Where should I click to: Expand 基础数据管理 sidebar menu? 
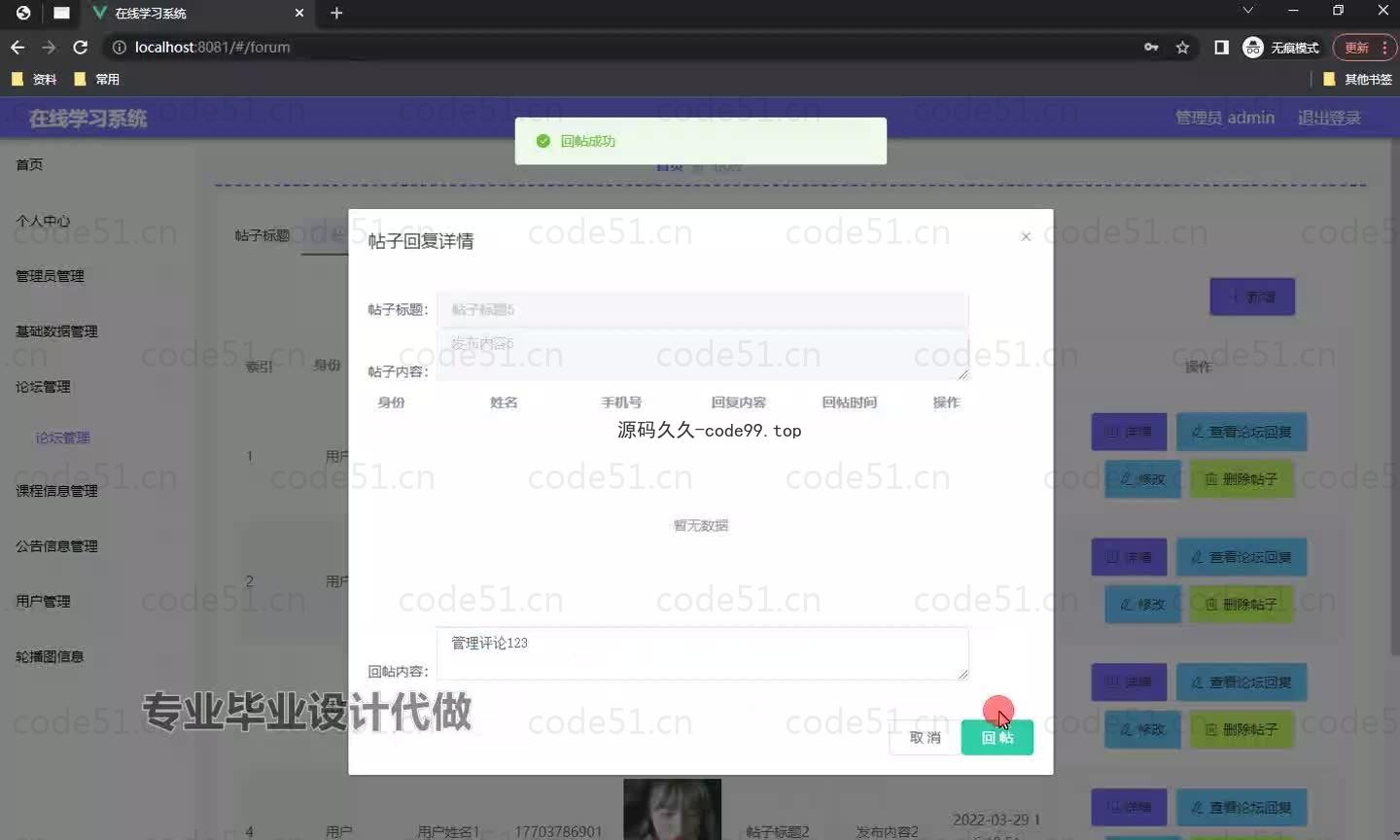click(x=56, y=332)
